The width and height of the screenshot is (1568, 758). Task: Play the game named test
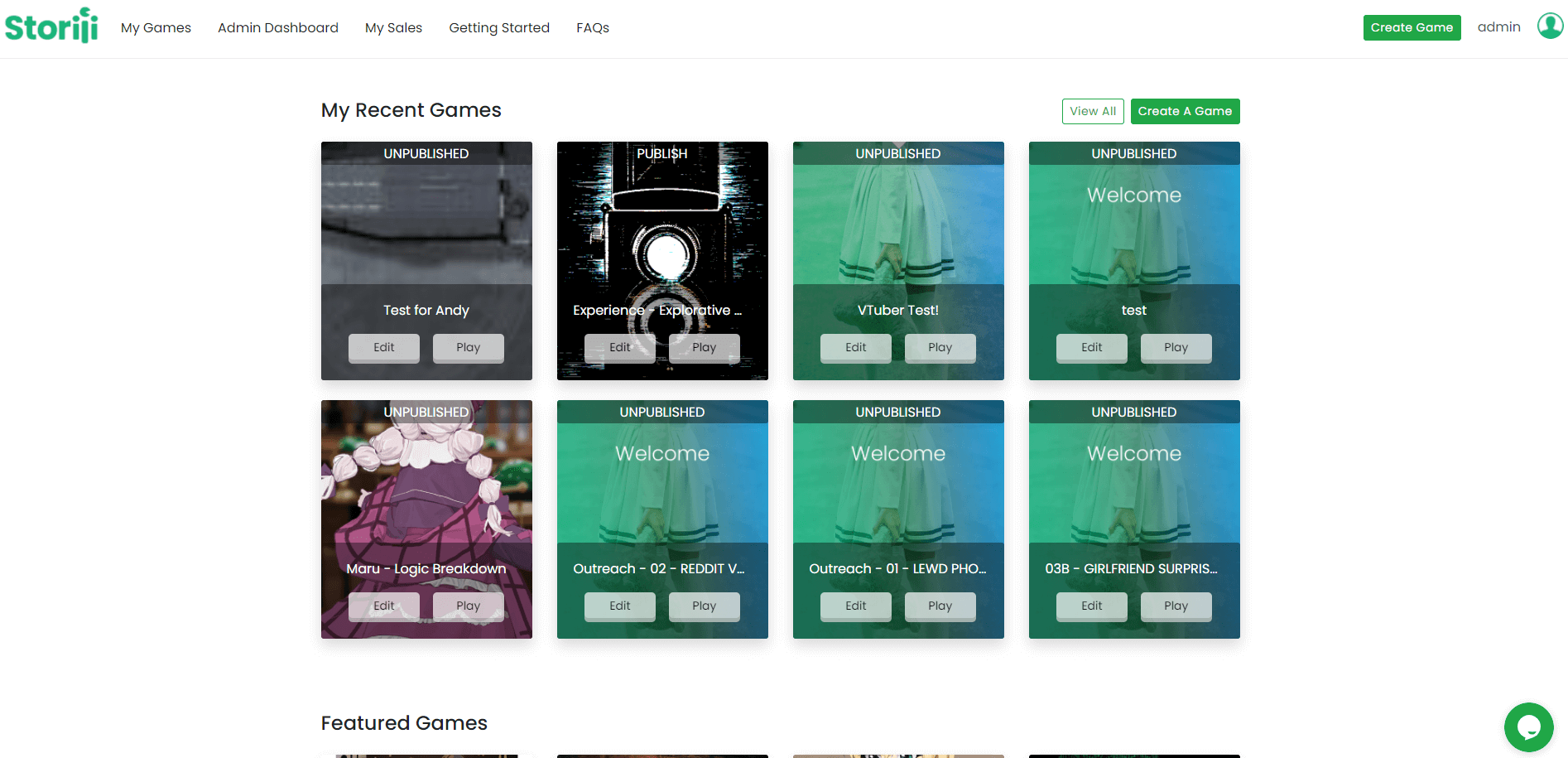(1176, 348)
